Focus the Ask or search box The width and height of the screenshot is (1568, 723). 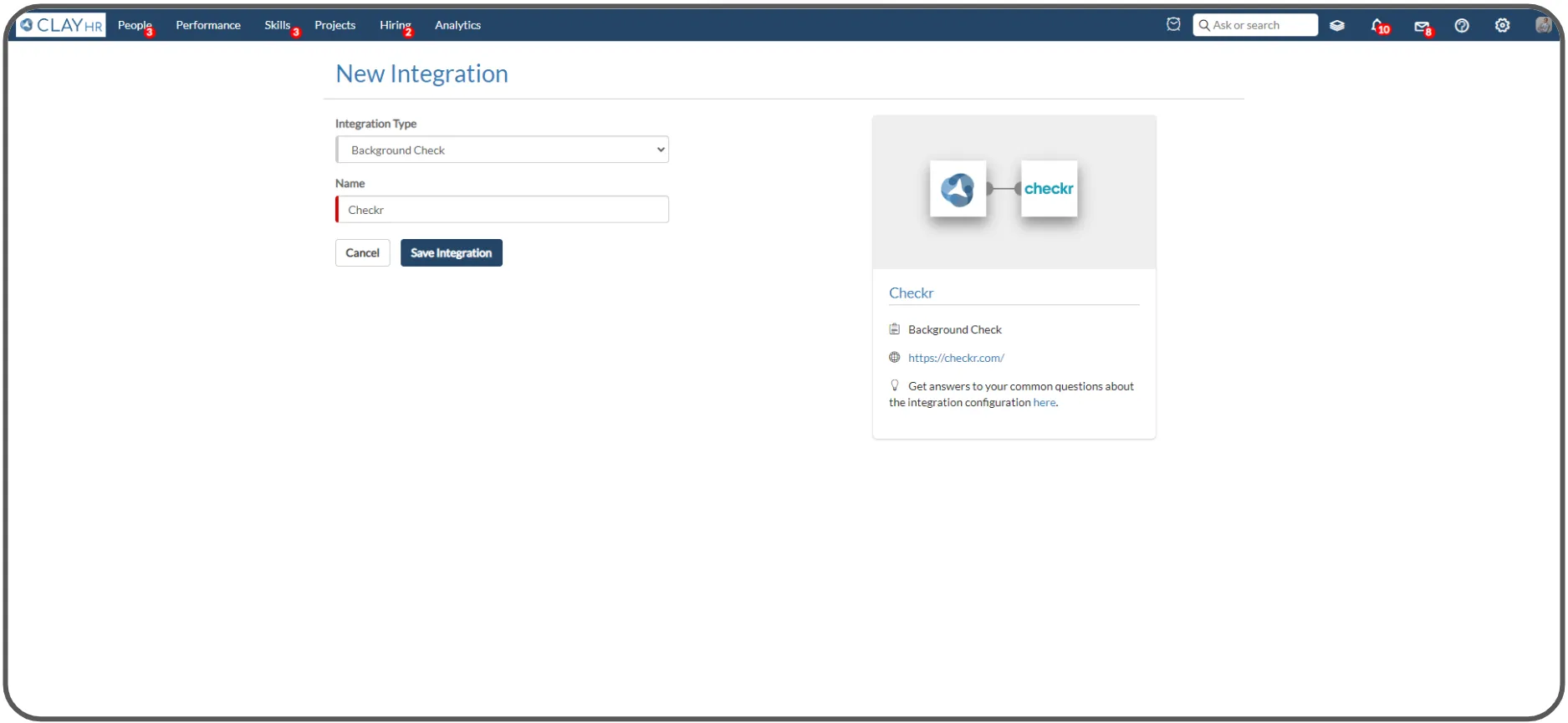click(1255, 25)
